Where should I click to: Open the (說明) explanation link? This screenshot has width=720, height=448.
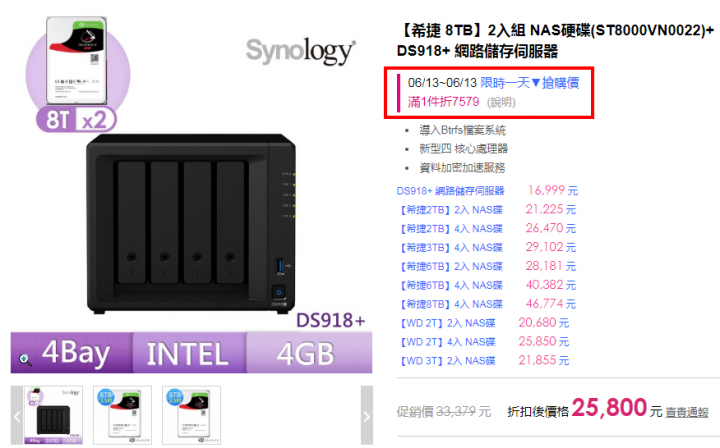(x=501, y=102)
